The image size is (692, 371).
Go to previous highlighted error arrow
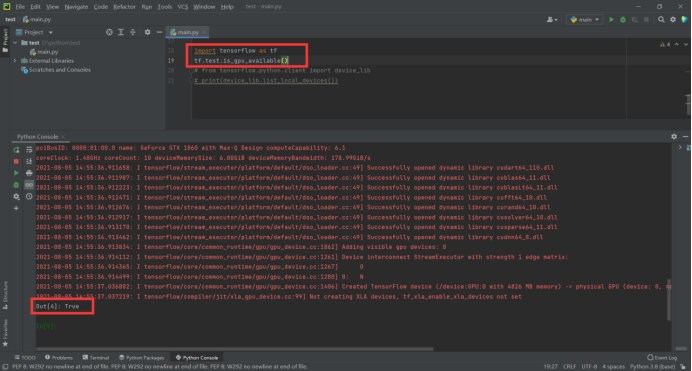click(x=677, y=44)
